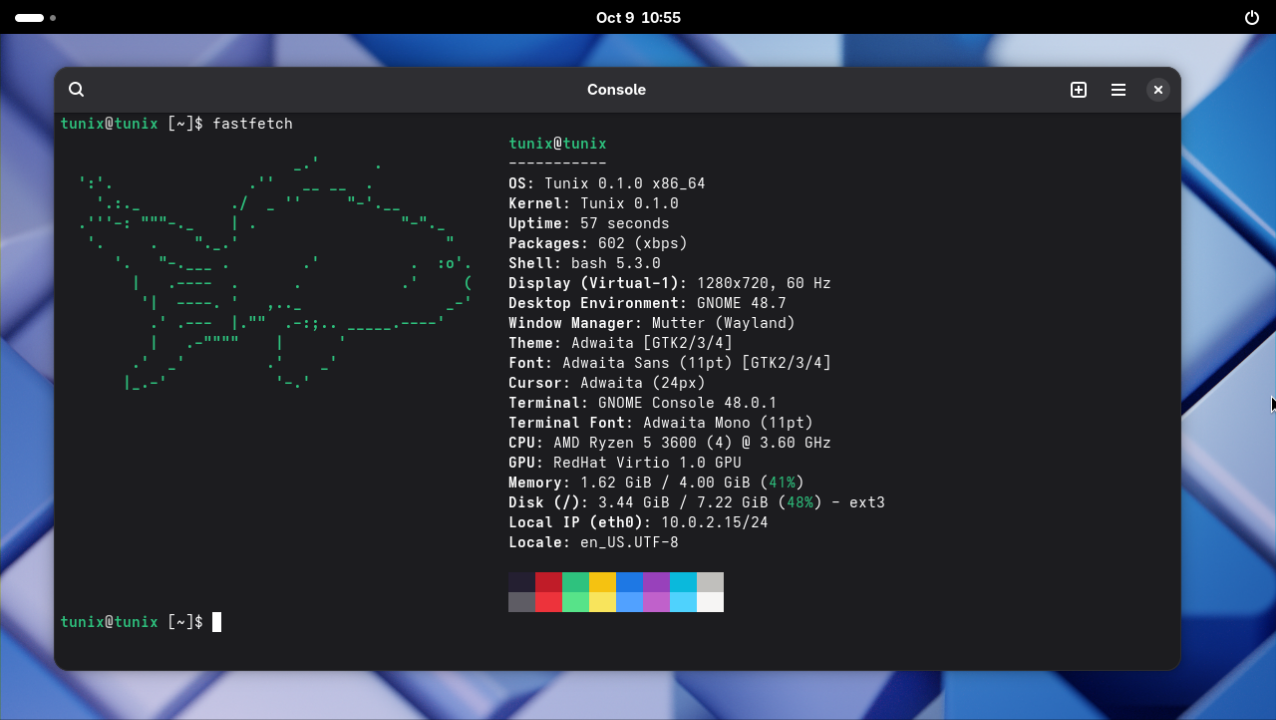1276x720 pixels.
Task: Click the tunix@tunix header above the dashes
Action: pos(558,144)
